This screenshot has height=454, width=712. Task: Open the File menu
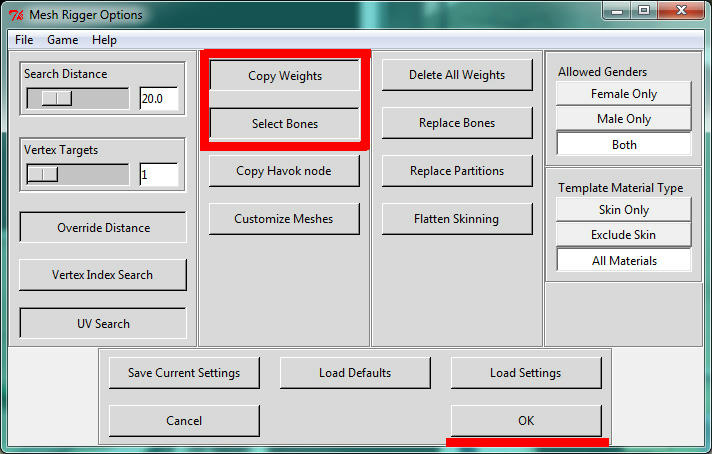click(24, 40)
